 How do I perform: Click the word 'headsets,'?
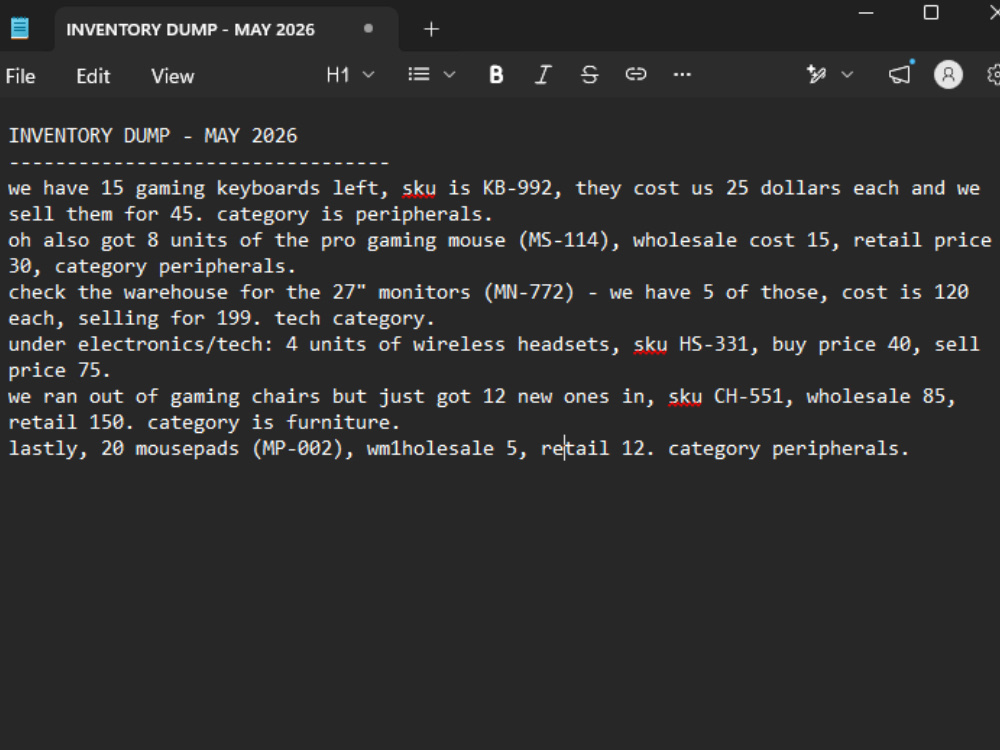point(569,344)
